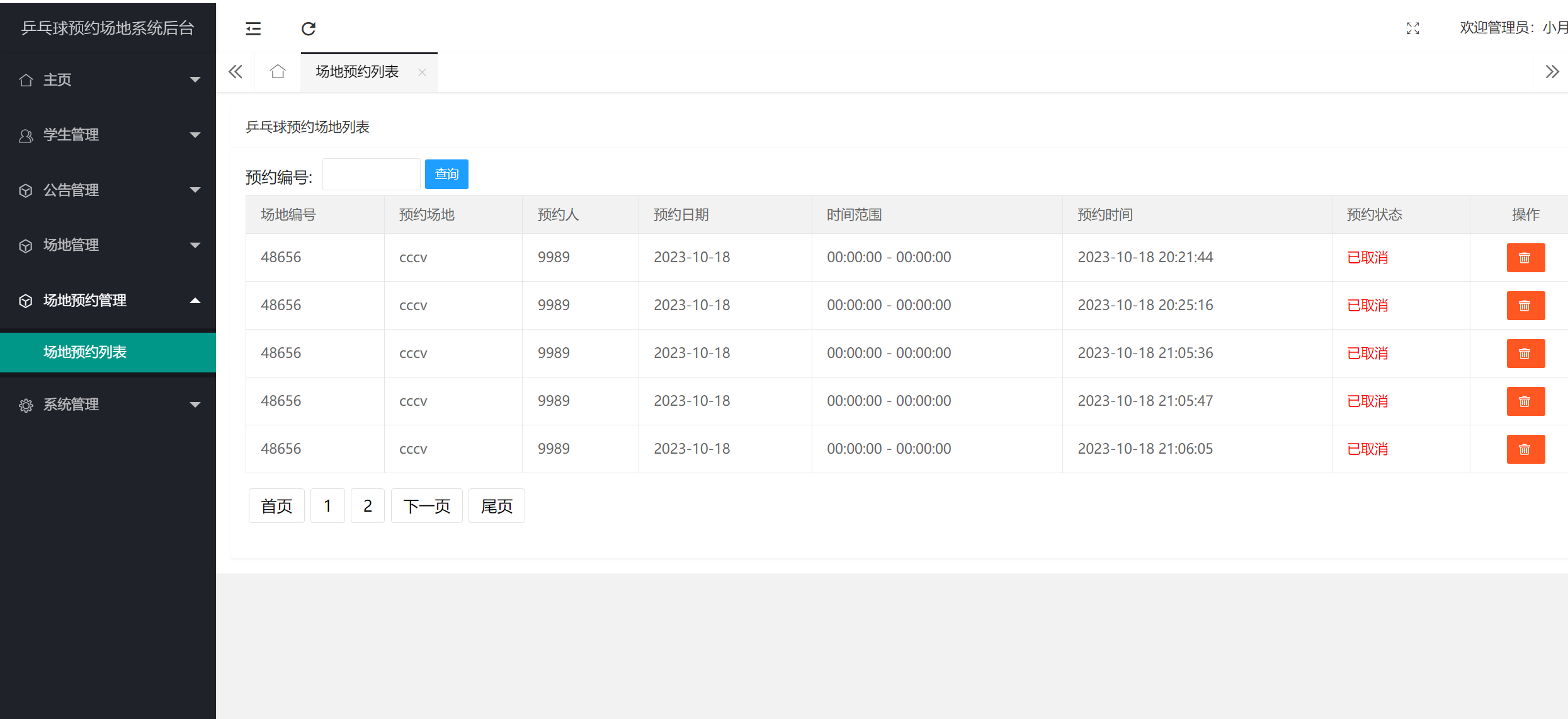
Task: Expand the 学生管理 sidebar menu
Action: (108, 135)
